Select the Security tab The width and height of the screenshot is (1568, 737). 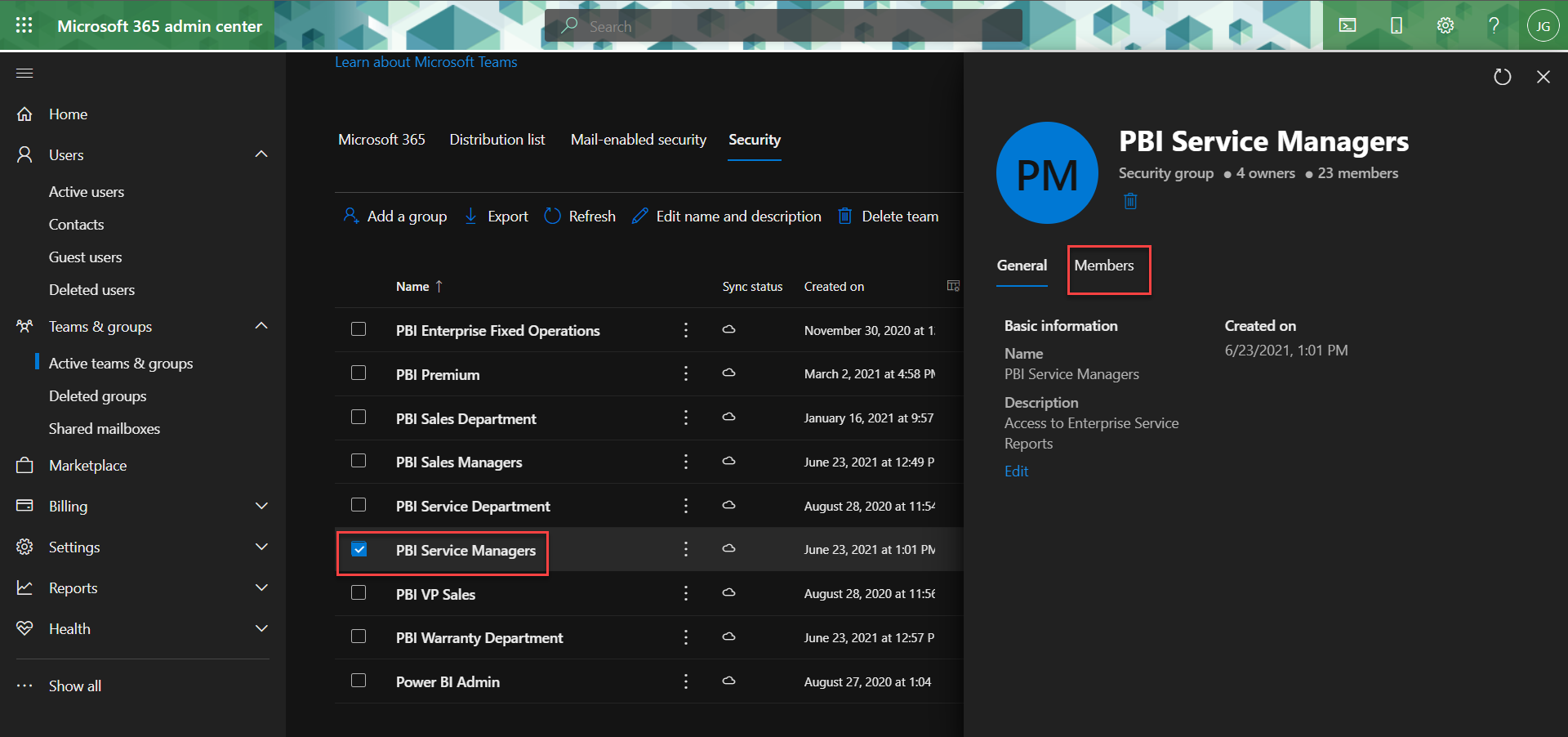755,140
